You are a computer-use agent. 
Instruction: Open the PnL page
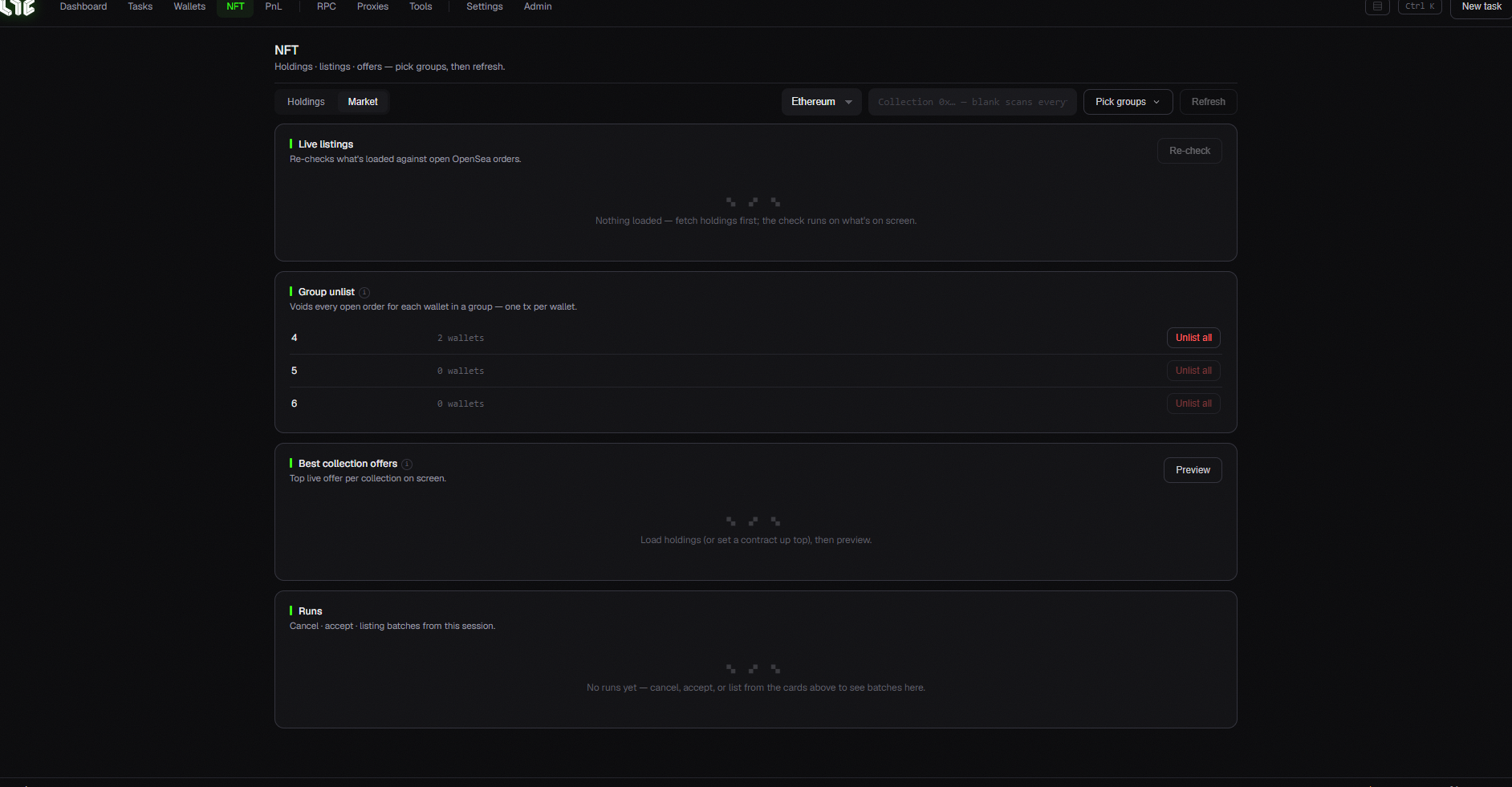(x=274, y=6)
